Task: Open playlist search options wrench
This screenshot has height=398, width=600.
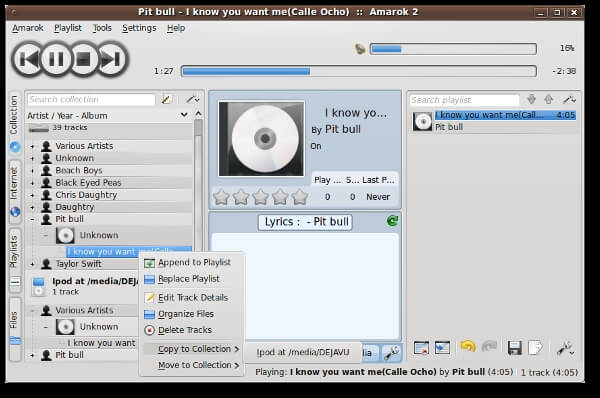Action: pyautogui.click(x=569, y=100)
